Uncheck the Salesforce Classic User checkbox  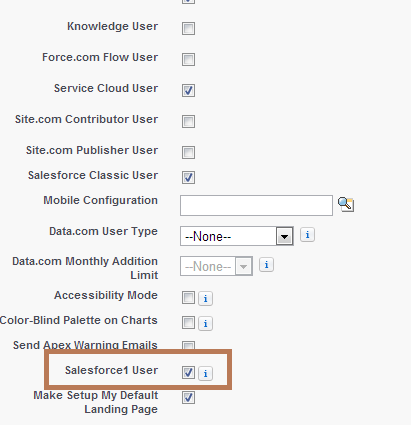click(x=188, y=177)
